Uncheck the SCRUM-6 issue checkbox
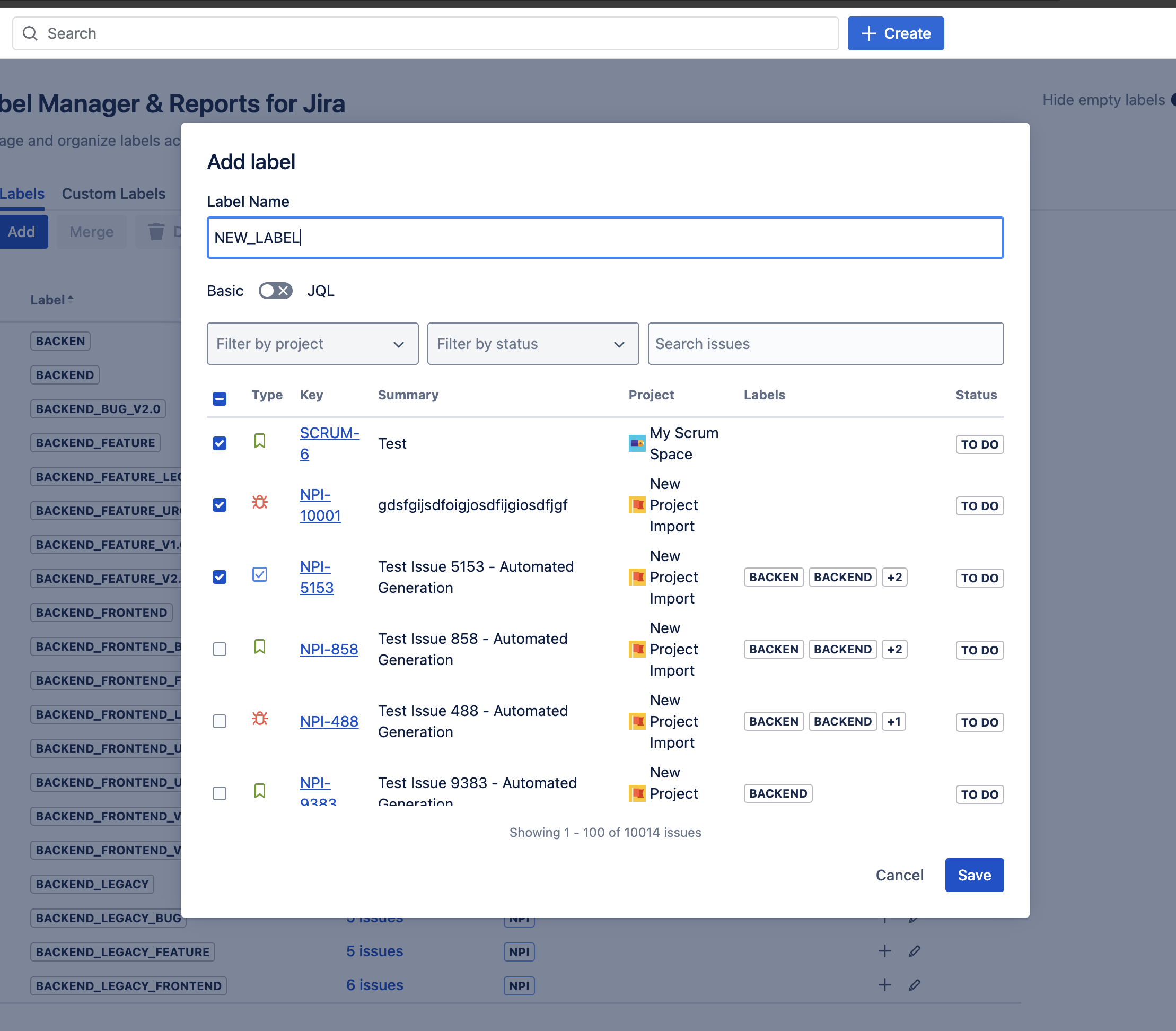The height and width of the screenshot is (1031, 1176). tap(219, 443)
